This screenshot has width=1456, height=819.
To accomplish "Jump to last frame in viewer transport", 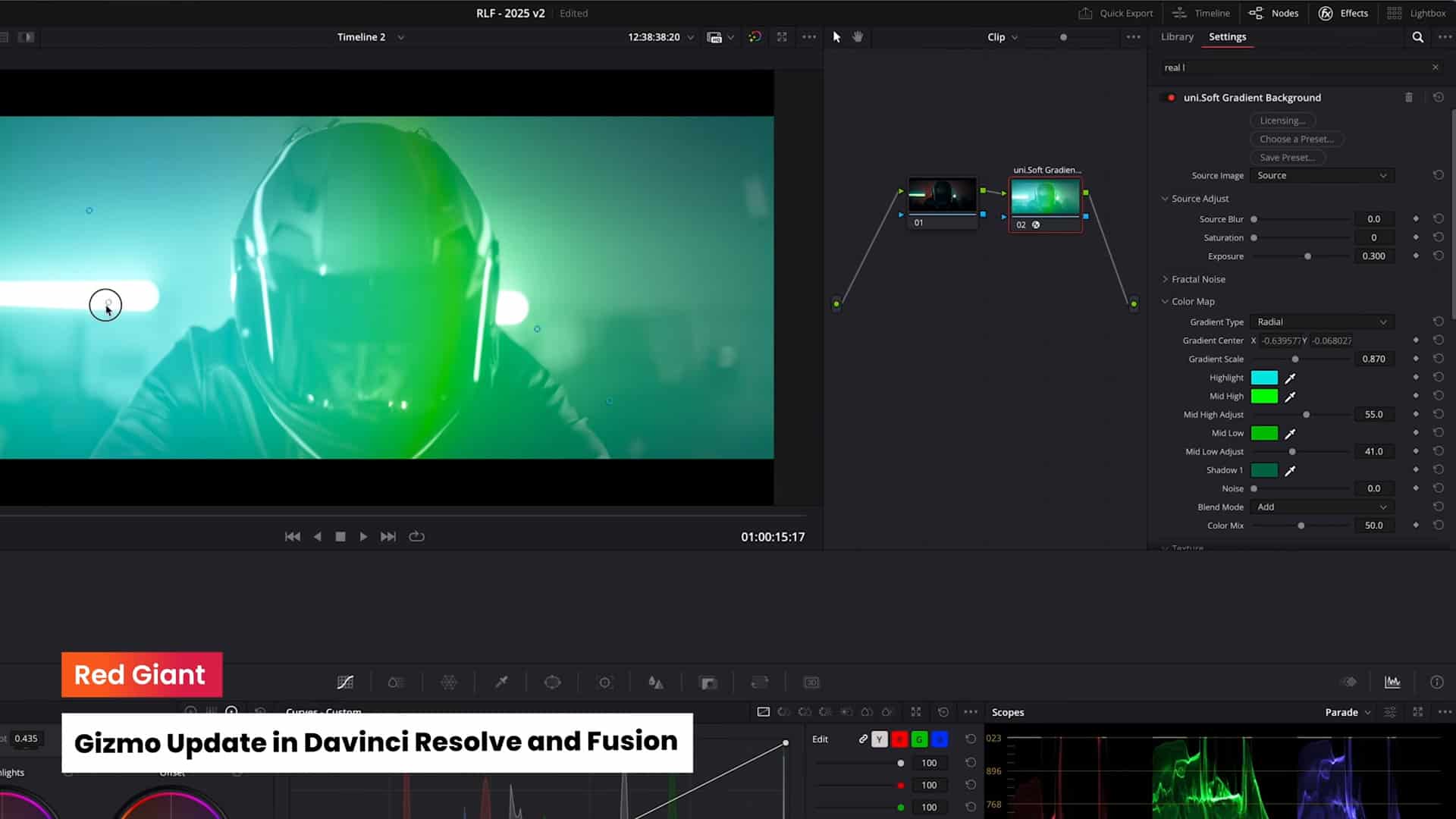I will pos(388,536).
